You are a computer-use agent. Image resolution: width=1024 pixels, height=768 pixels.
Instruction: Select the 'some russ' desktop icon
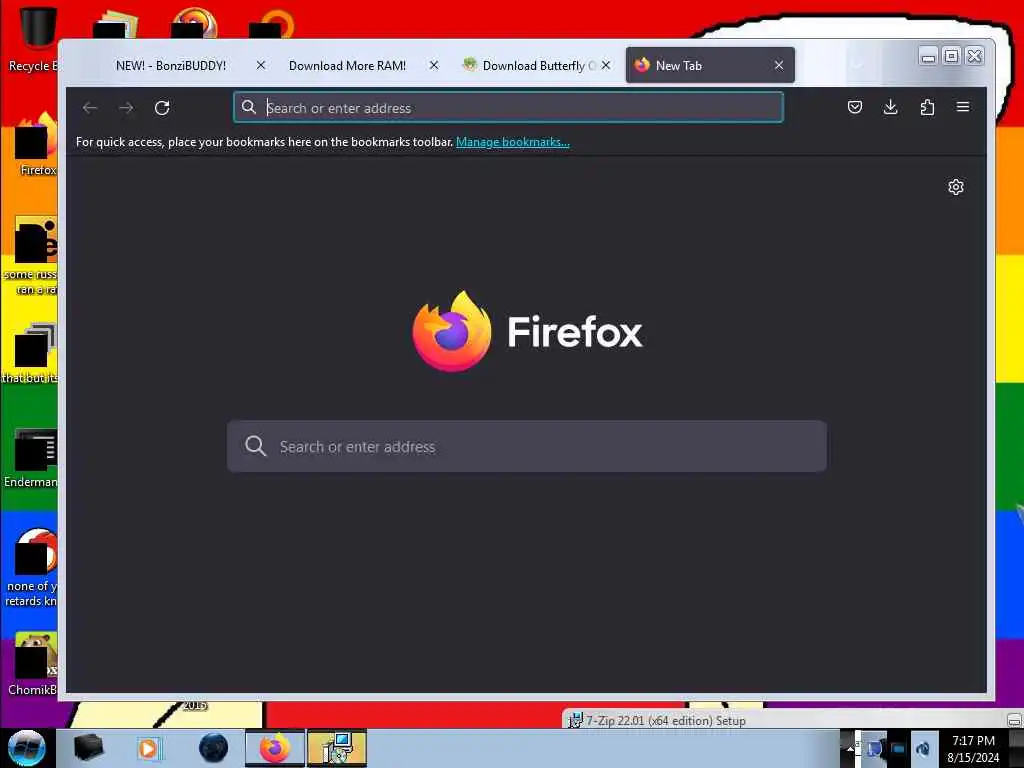30,255
